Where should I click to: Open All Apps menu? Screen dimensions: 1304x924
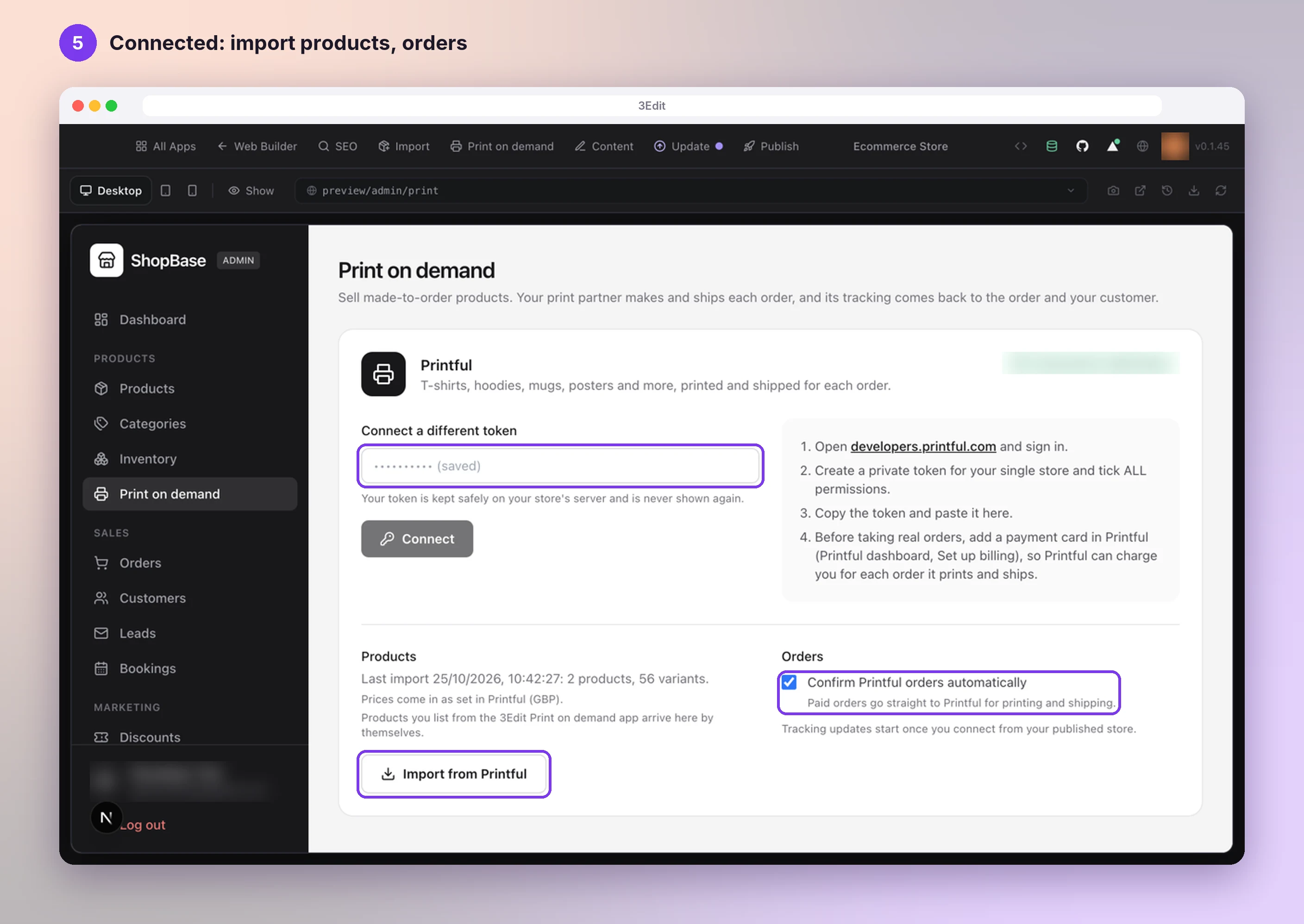tap(166, 146)
